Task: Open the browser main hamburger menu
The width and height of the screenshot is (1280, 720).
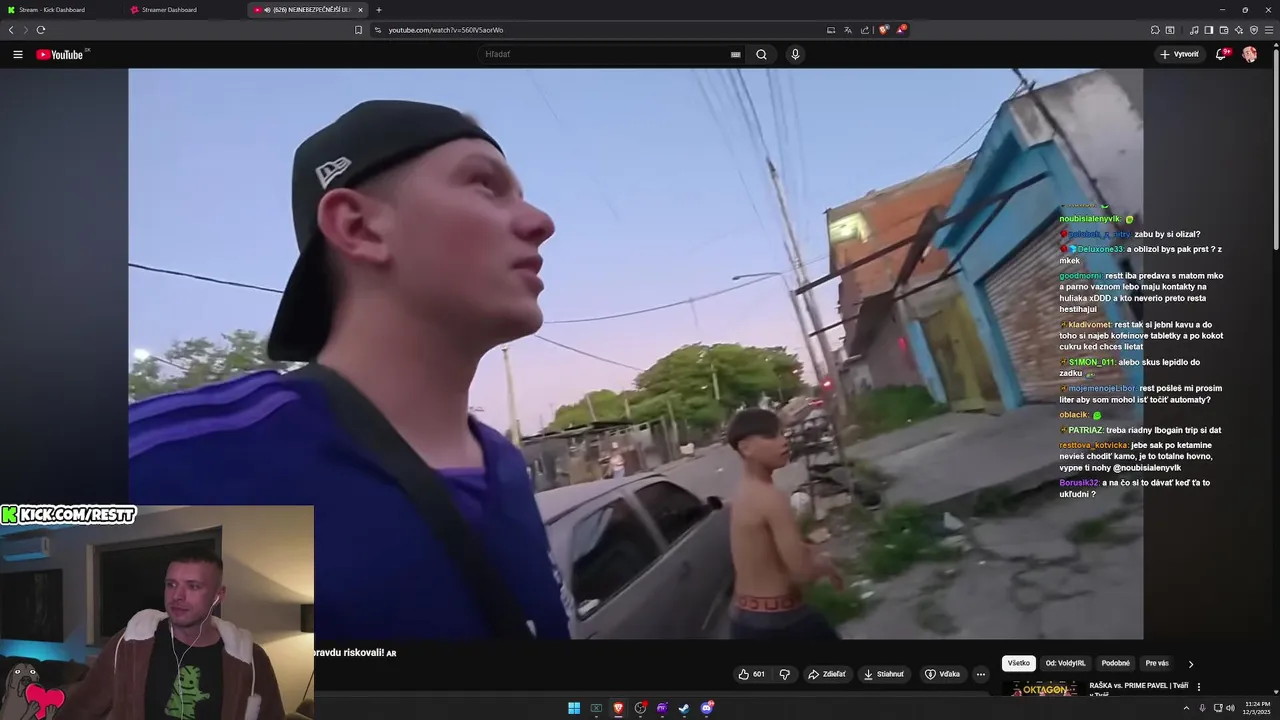Action: tap(1269, 30)
